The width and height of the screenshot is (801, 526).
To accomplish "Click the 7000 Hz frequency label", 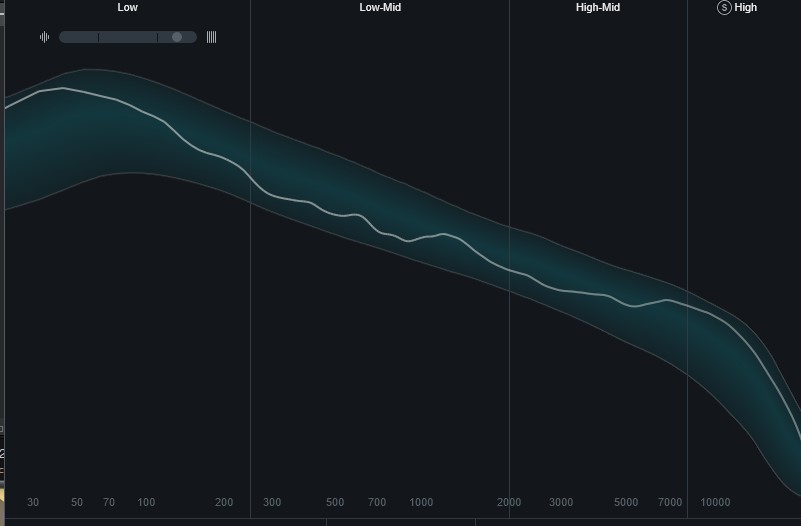I will [x=670, y=502].
